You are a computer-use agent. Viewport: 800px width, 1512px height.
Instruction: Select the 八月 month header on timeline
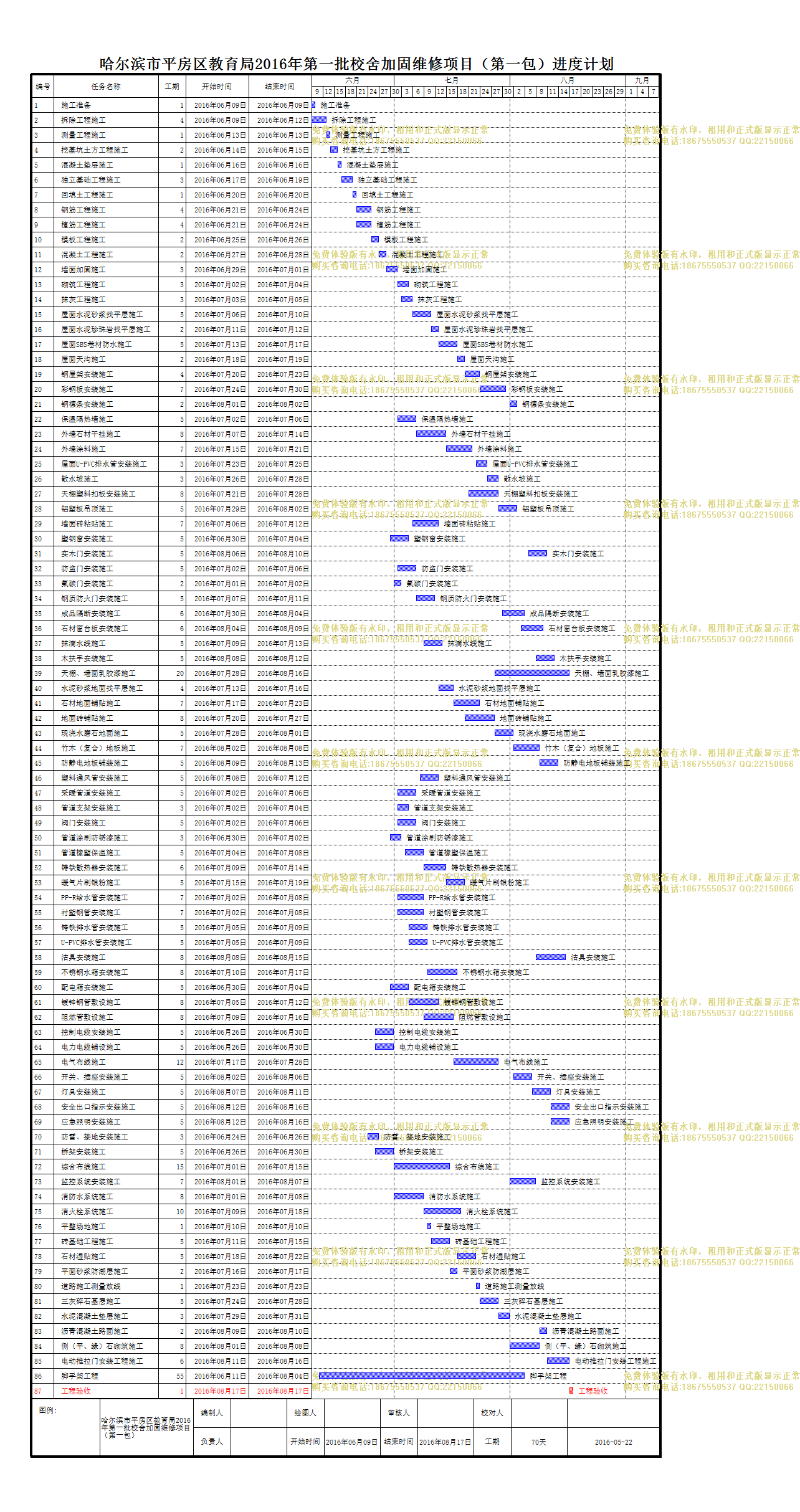click(568, 80)
